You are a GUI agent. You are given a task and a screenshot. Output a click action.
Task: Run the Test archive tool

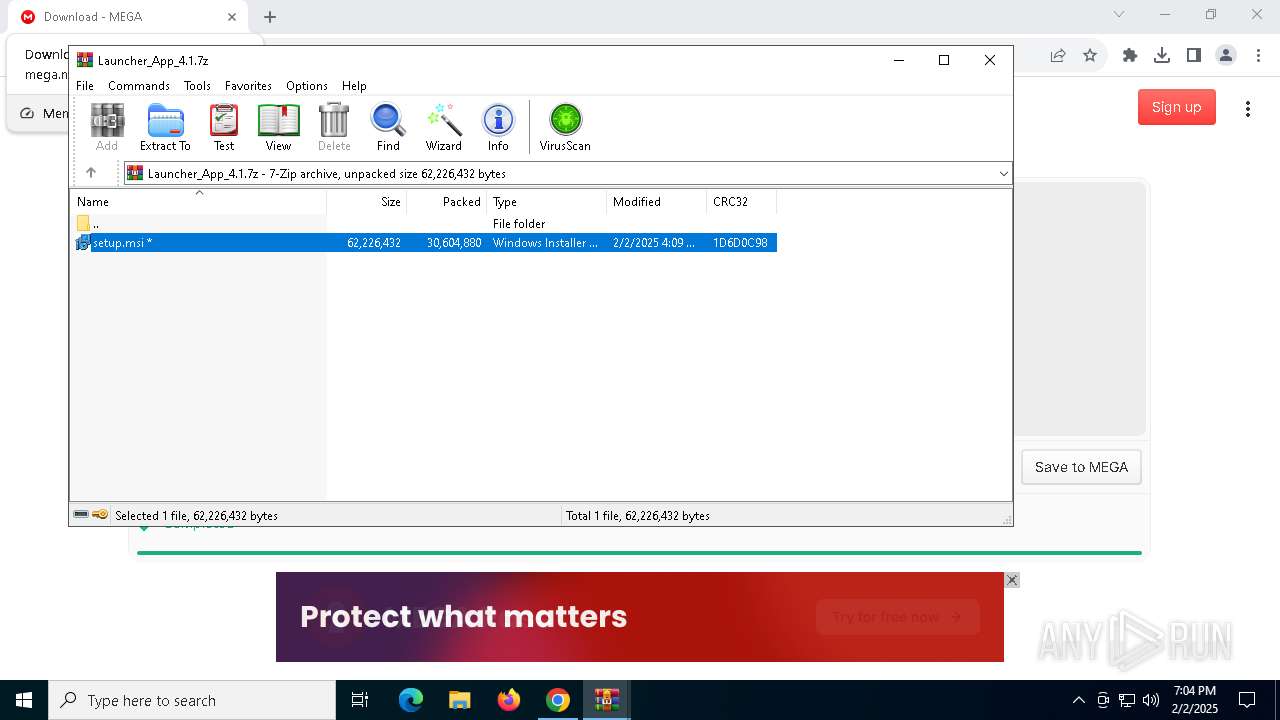pos(224,127)
